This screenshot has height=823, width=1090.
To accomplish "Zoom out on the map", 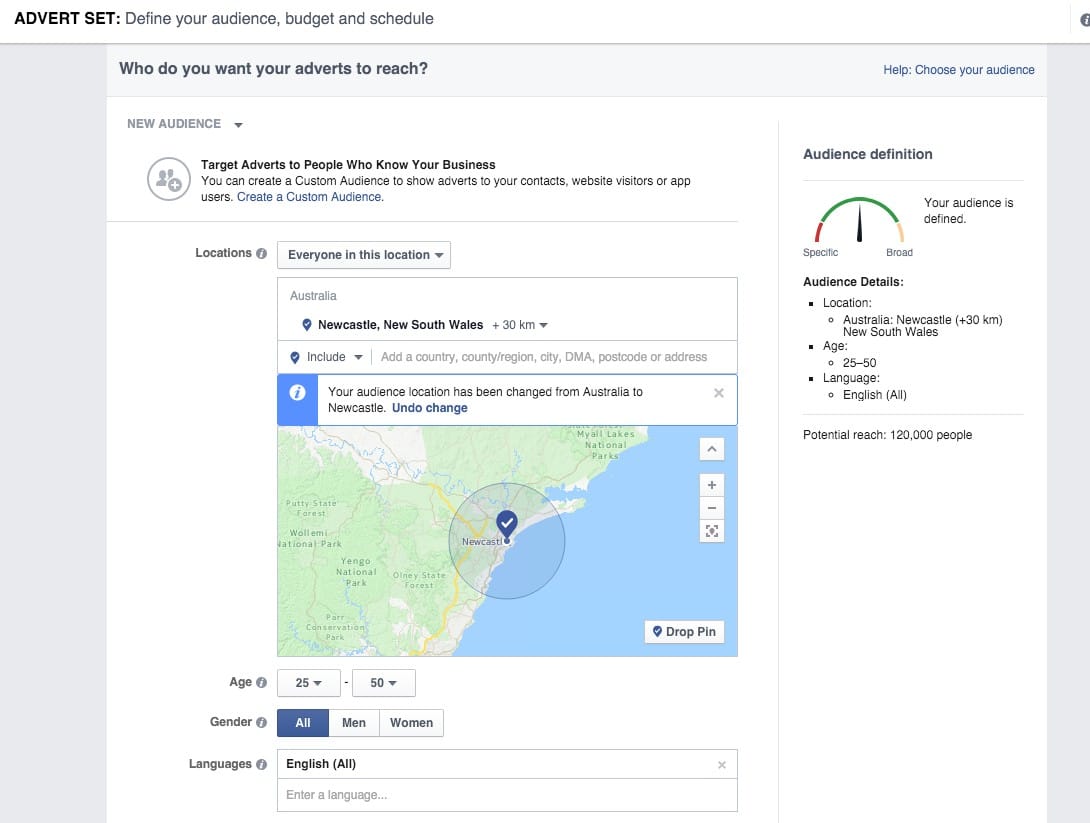I will 712,508.
